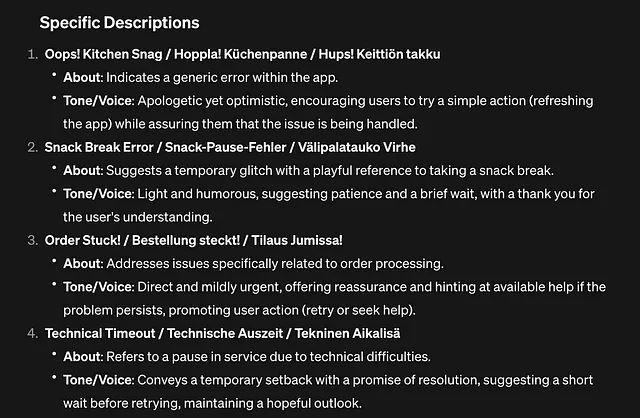Click 'Tekninen Aikalisä' text
The height and width of the screenshot is (418, 640).
coord(348,334)
